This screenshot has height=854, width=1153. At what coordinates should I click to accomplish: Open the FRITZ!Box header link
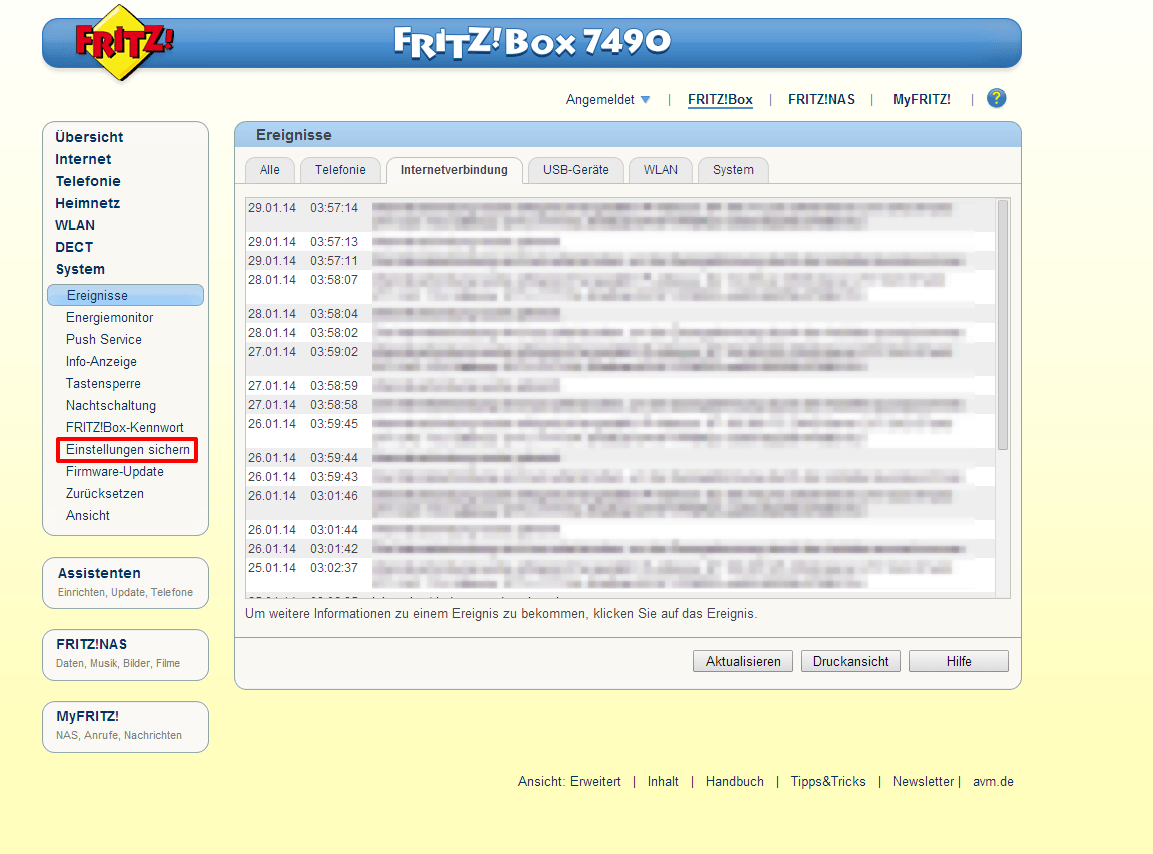[x=720, y=99]
